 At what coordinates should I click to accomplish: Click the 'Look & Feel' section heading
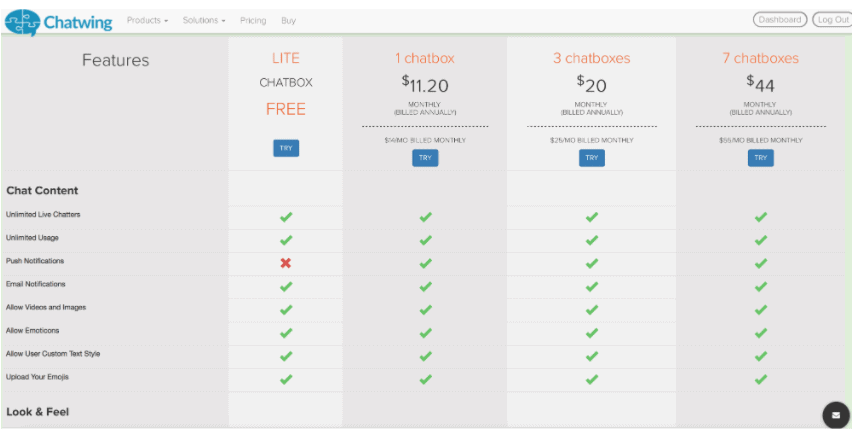point(38,412)
